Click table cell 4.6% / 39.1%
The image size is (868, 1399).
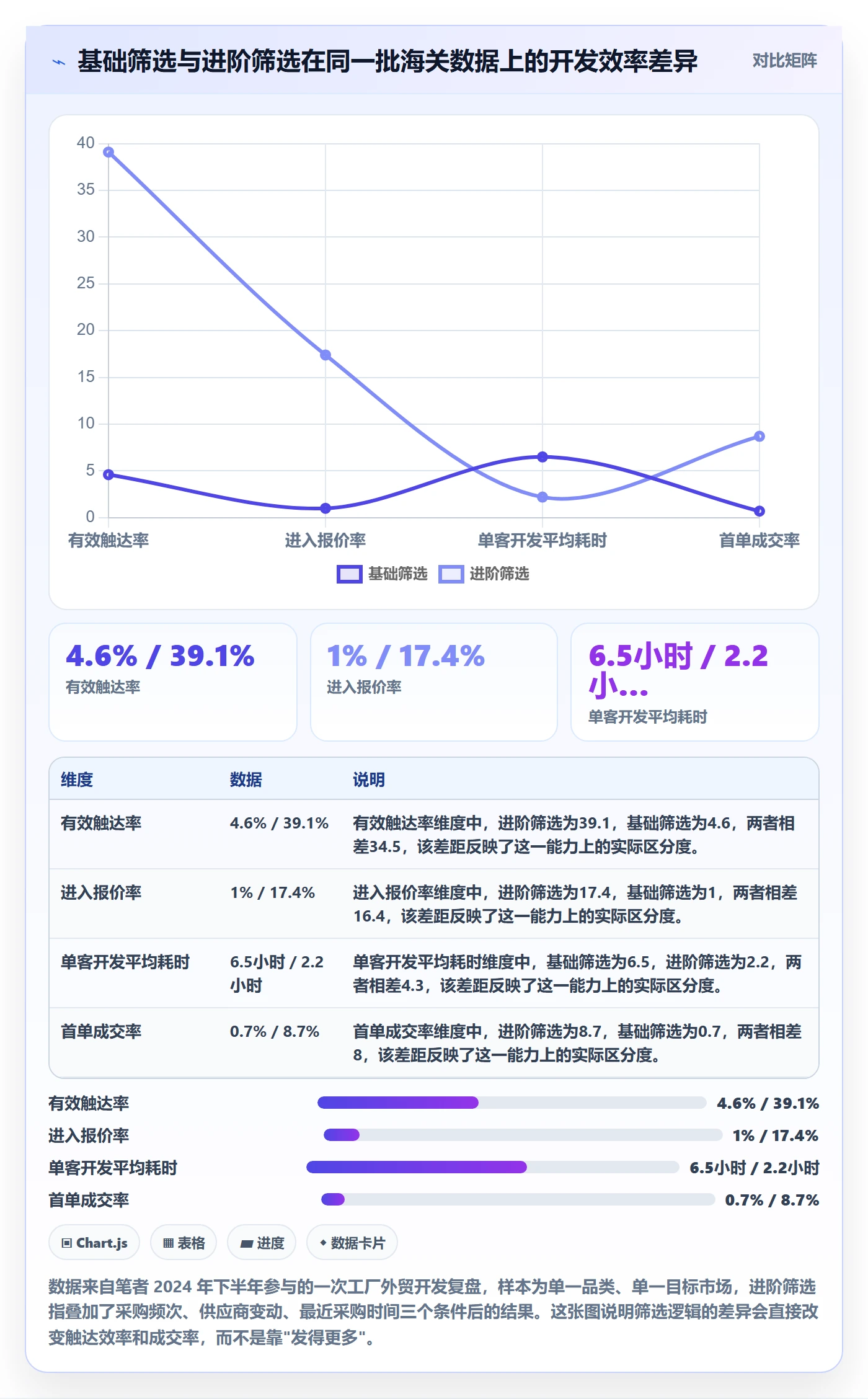point(279,823)
